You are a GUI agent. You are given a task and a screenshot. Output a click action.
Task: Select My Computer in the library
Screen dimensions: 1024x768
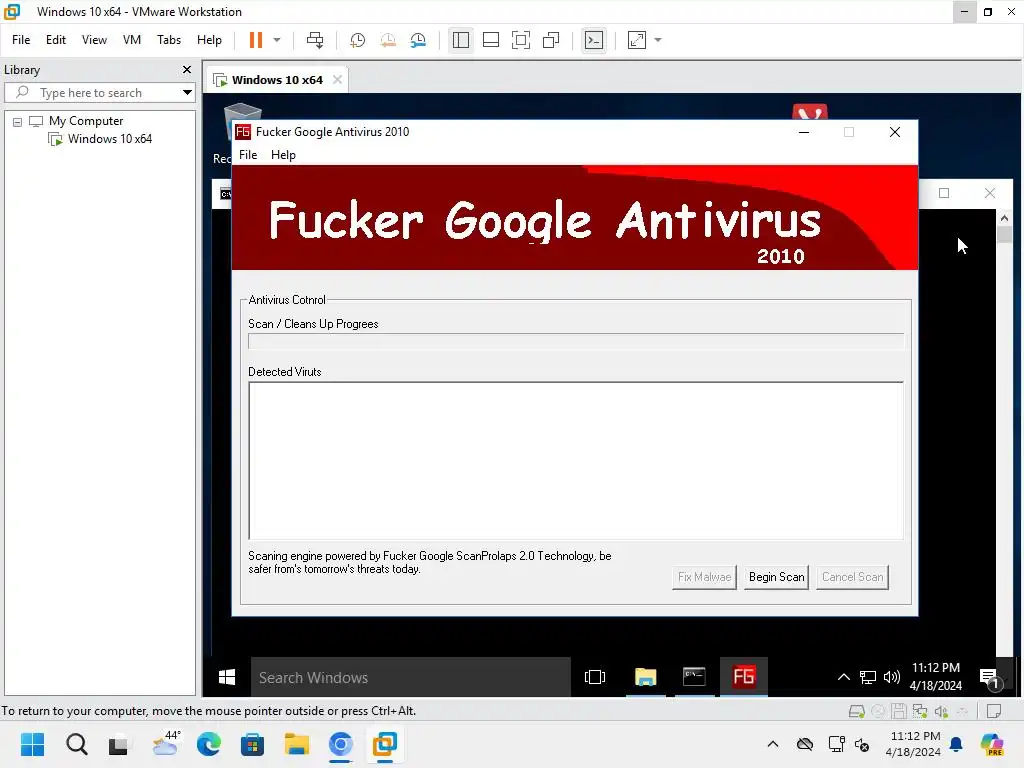[86, 121]
